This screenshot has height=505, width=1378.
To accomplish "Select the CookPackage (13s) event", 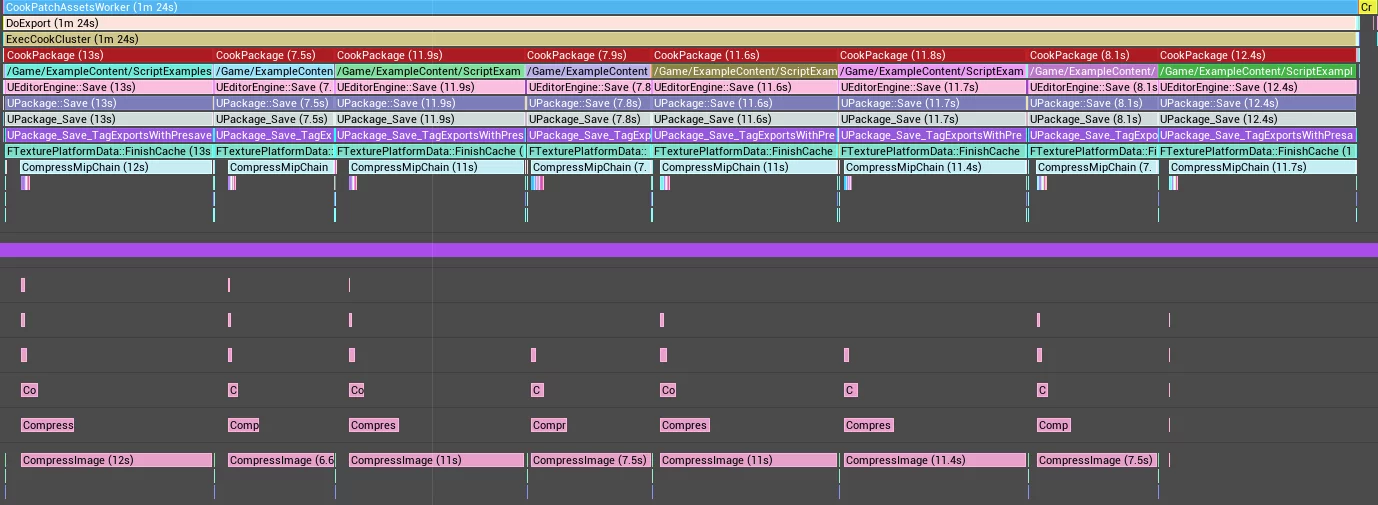I will [108, 55].
